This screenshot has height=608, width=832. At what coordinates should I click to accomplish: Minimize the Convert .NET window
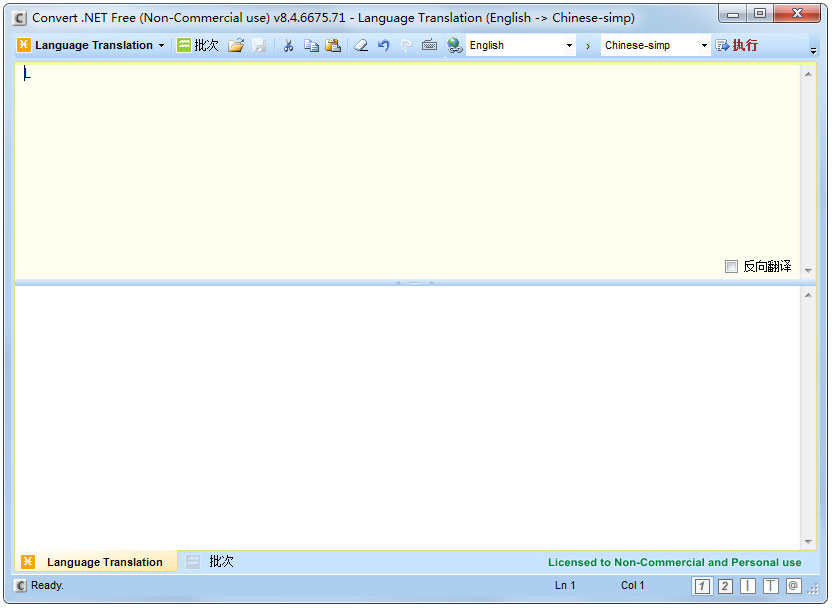[733, 14]
